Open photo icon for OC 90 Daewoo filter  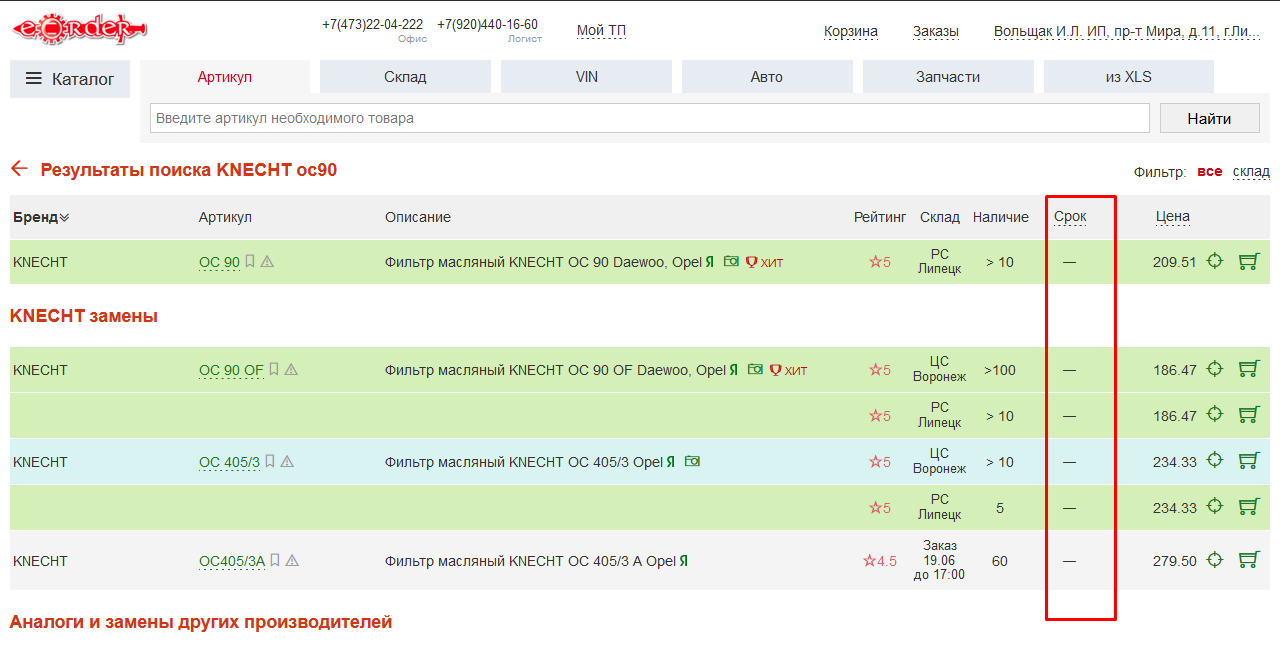(x=731, y=261)
